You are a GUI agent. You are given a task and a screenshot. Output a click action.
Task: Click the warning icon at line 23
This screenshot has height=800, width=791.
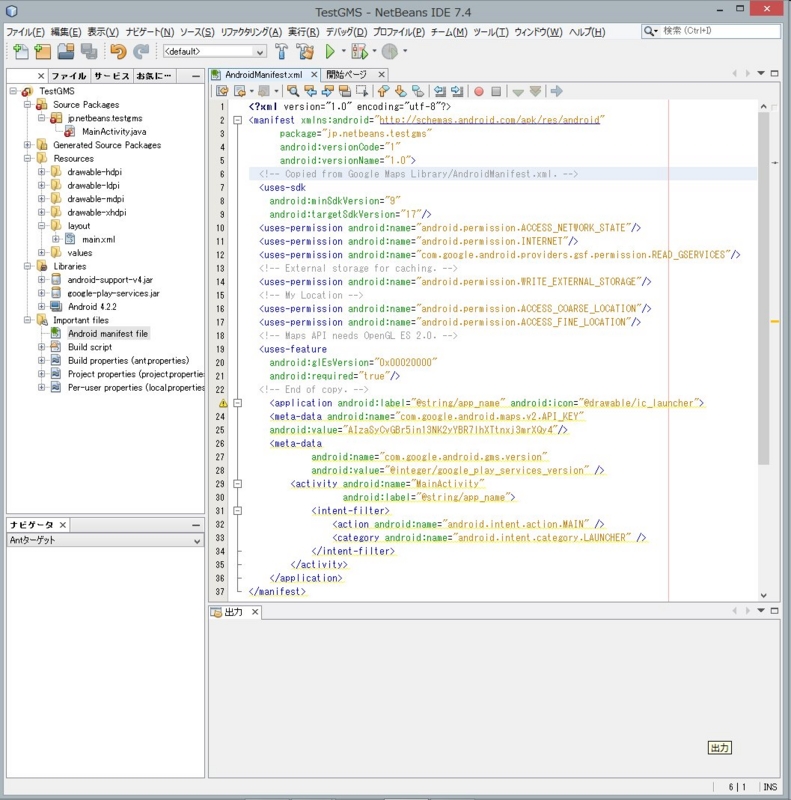[x=223, y=403]
